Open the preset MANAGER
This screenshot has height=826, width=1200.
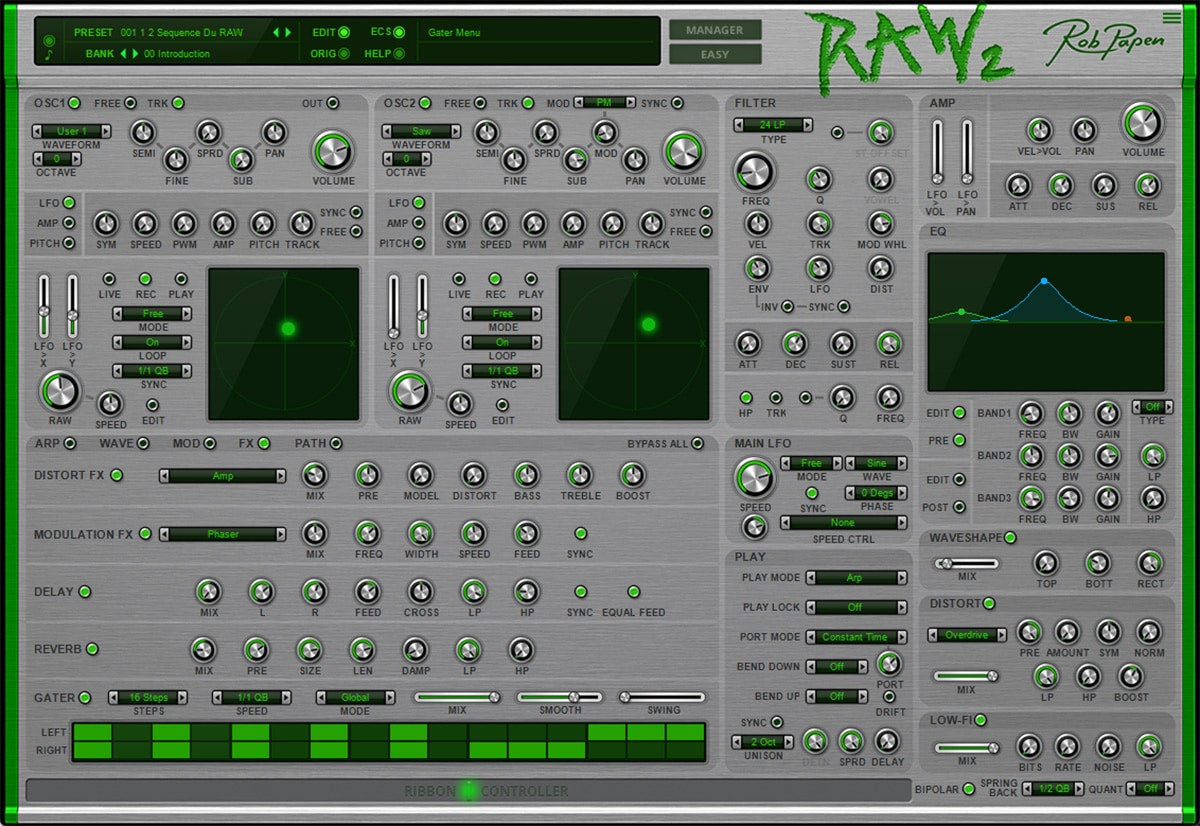coord(715,30)
